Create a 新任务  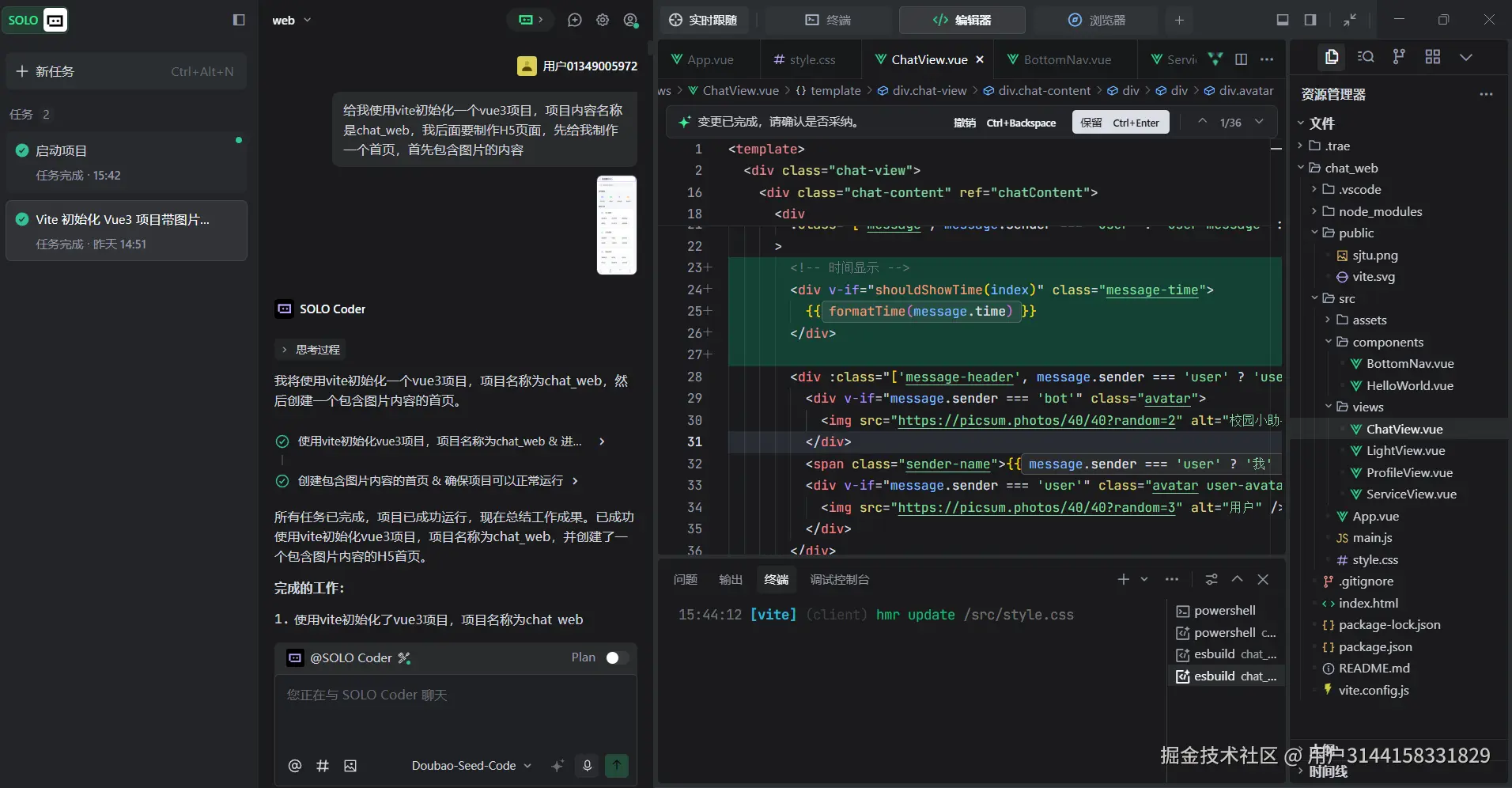click(x=126, y=71)
